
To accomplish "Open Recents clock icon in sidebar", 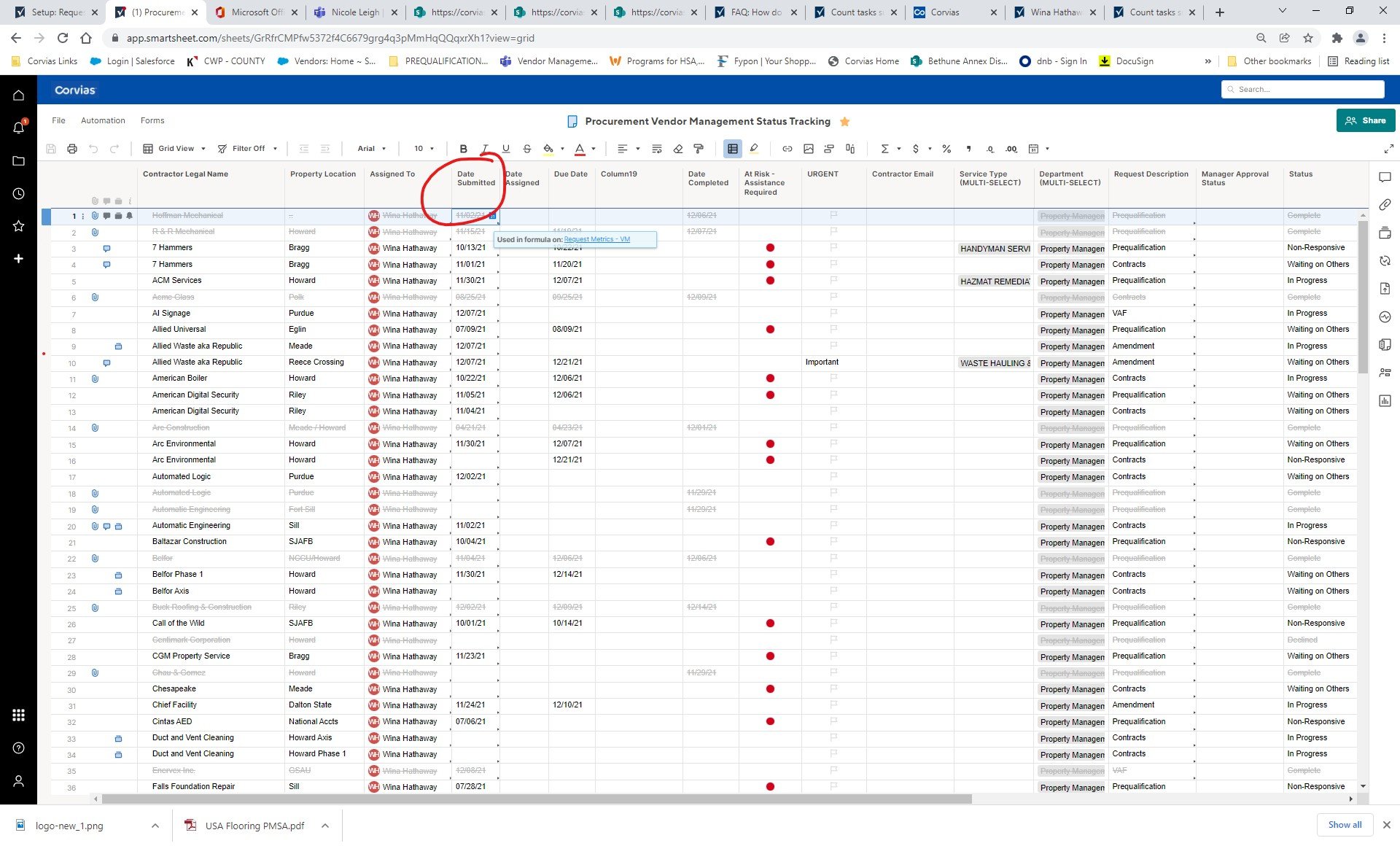I will (x=19, y=193).
